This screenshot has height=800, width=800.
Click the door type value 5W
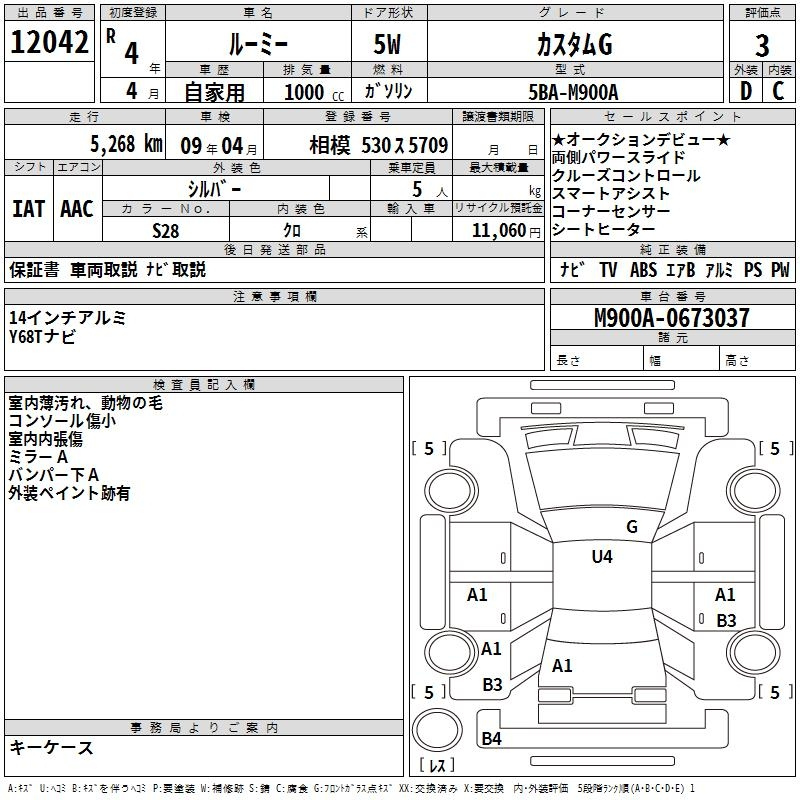pos(388,44)
